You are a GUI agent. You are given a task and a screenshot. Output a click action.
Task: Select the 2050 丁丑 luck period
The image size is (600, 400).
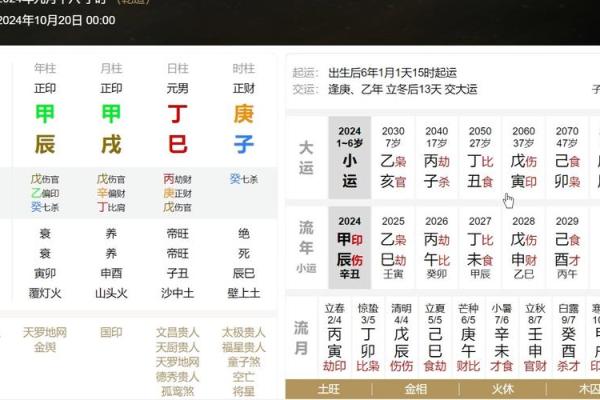pos(480,157)
